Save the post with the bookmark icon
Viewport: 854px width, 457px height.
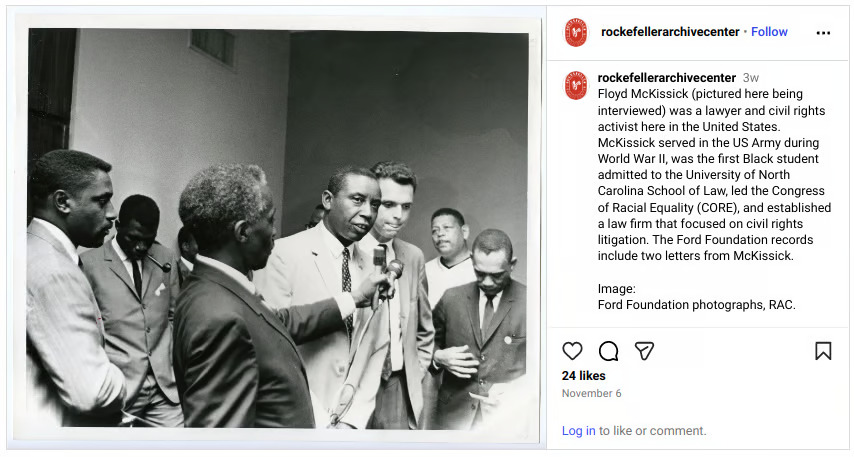click(823, 351)
